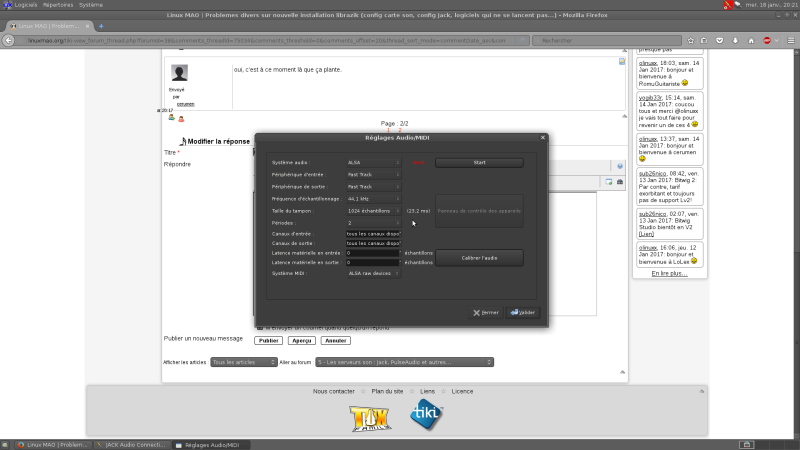This screenshot has width=800, height=450.
Task: Click the Canaux d'entrée field
Action: click(x=373, y=234)
